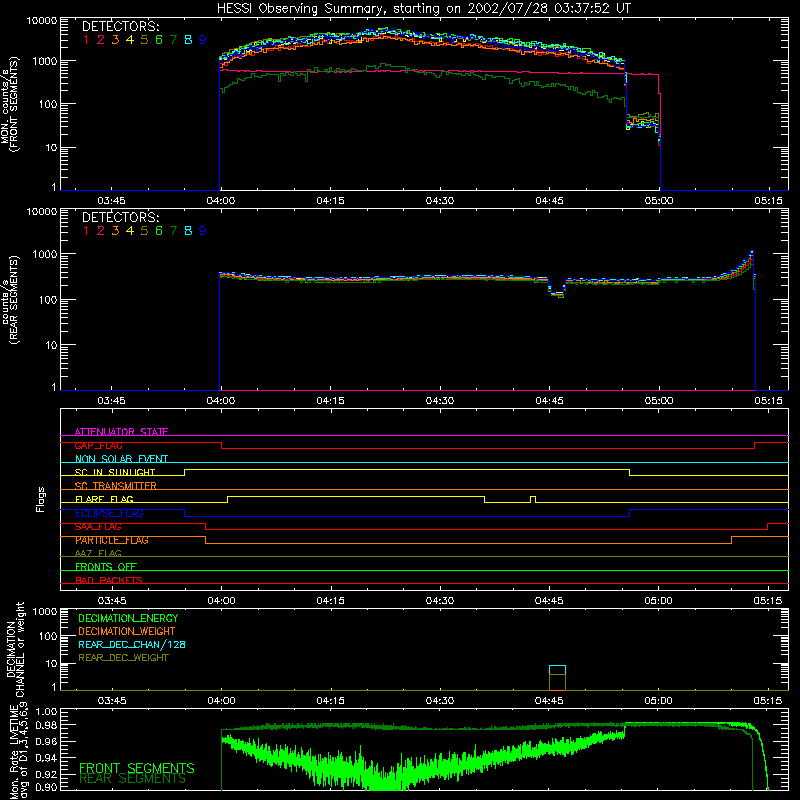Click the DECIMATION_ENERGY legend entry
The height and width of the screenshot is (800, 800).
(x=128, y=618)
